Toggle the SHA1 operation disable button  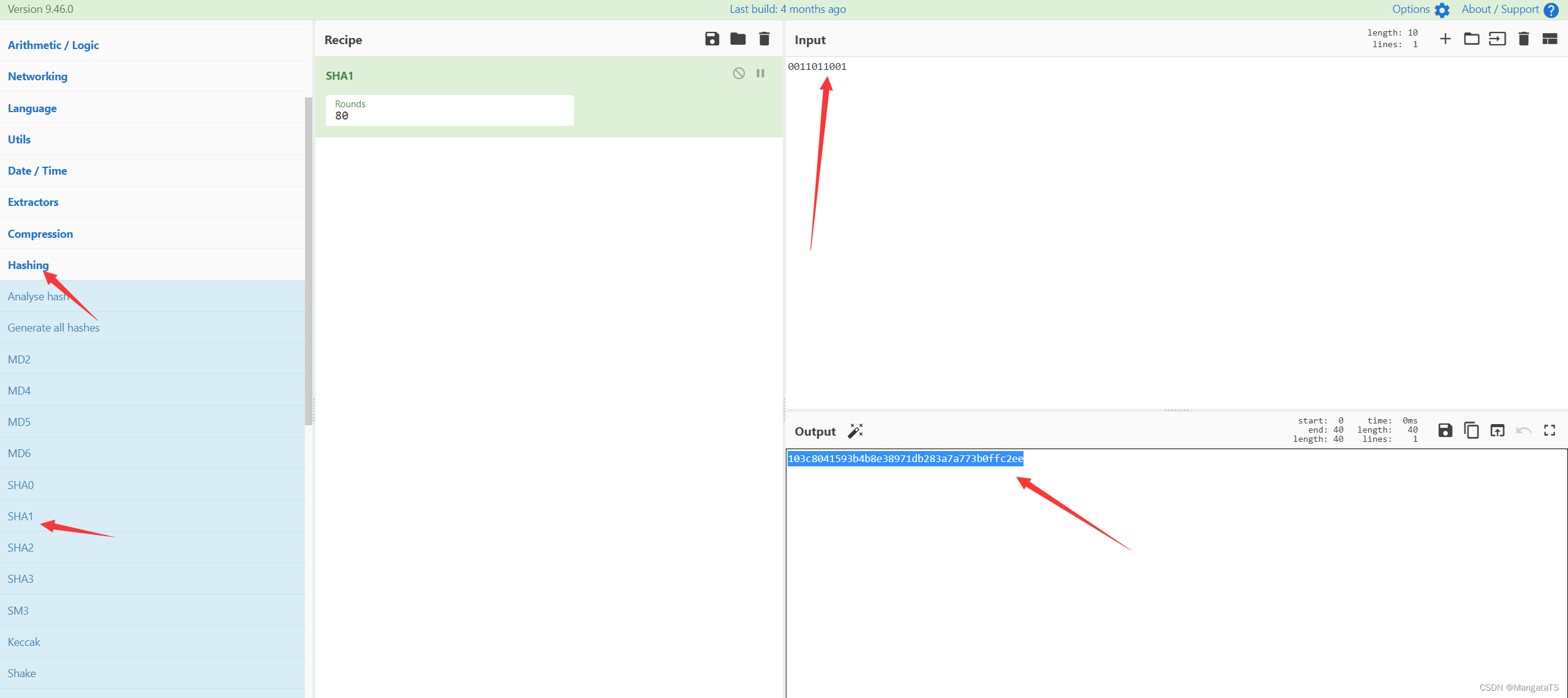point(739,74)
